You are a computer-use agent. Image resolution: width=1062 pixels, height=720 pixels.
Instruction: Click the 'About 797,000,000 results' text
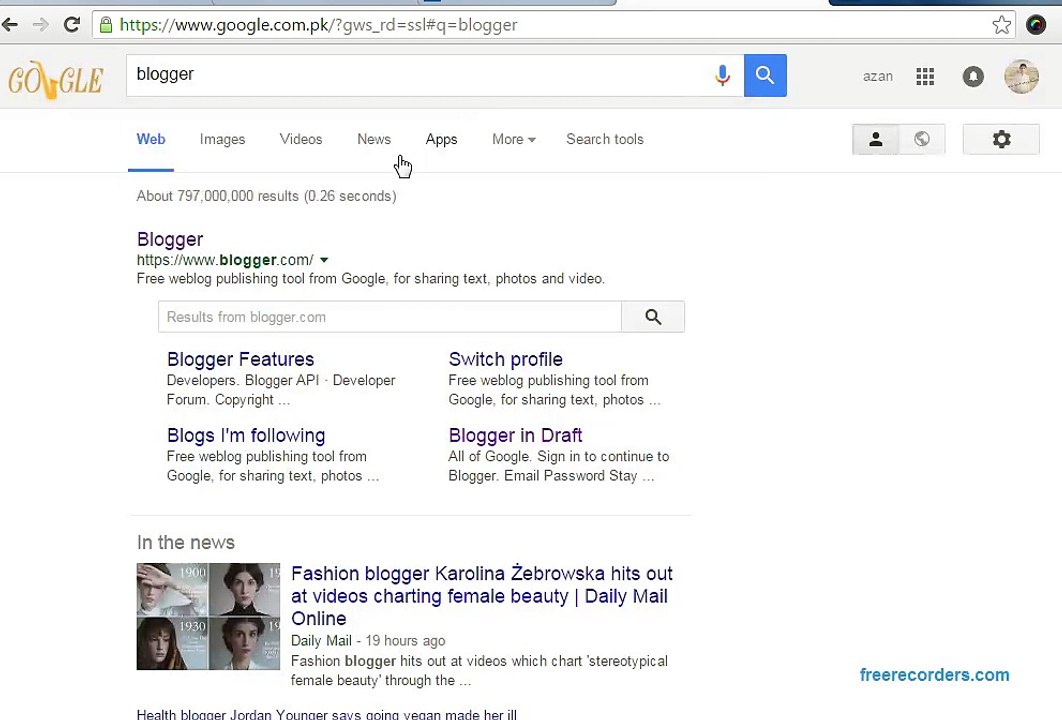pyautogui.click(x=266, y=196)
